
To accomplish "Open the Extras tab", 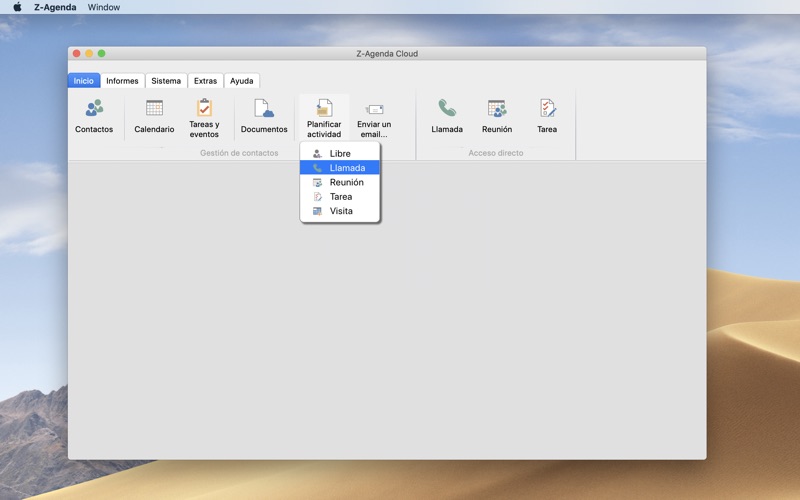I will tap(205, 81).
